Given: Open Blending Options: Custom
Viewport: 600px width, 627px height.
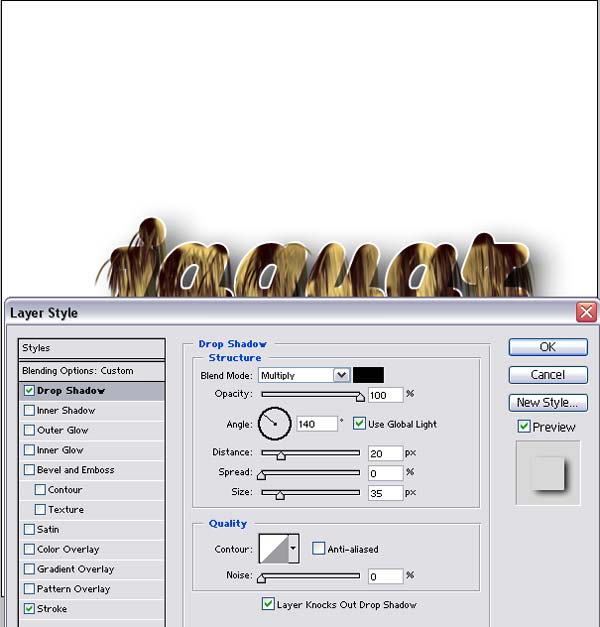Looking at the screenshot, I should tap(92, 371).
